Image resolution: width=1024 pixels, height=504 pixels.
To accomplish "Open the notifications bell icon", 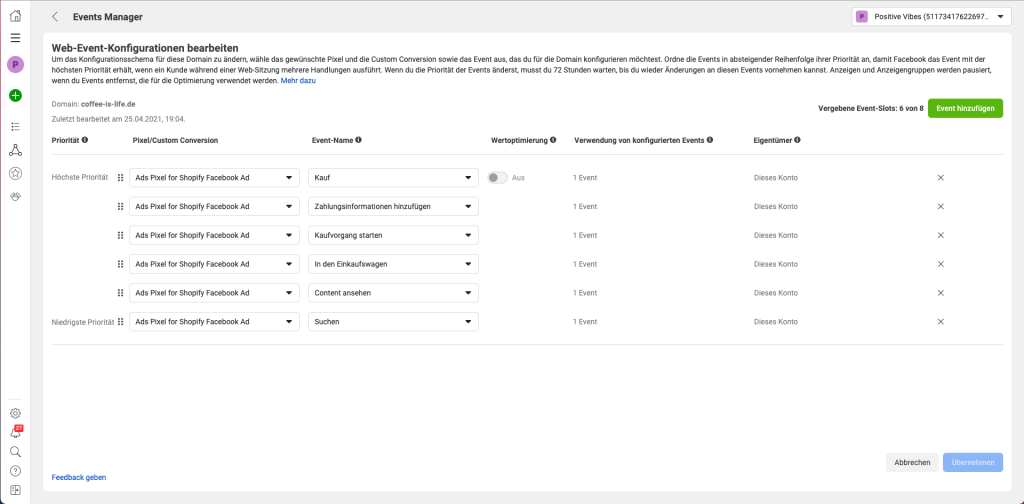I will [x=15, y=433].
